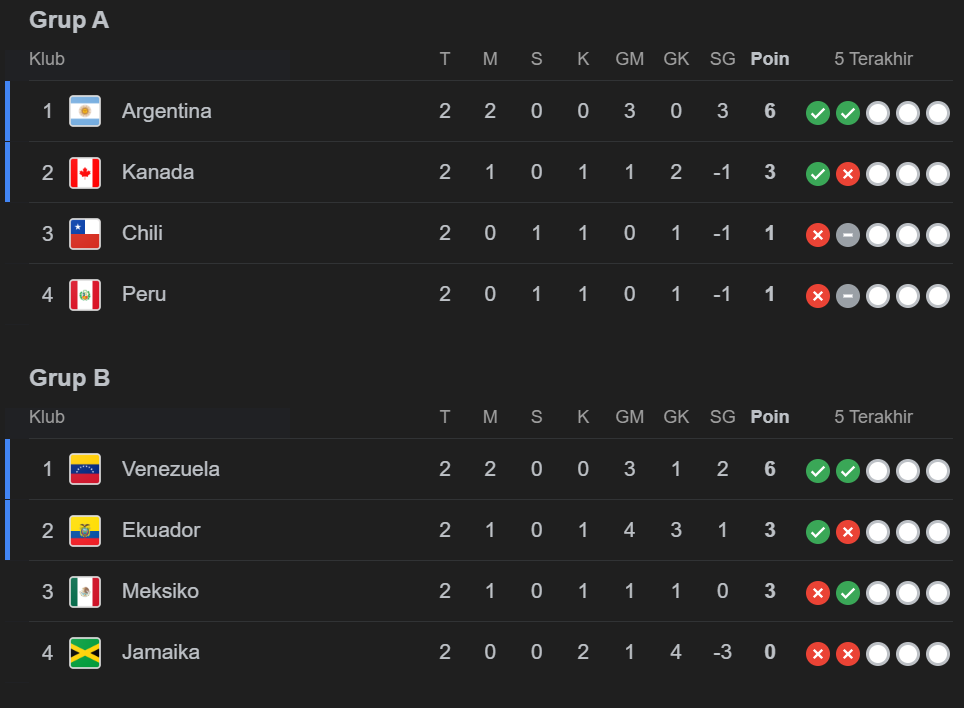Click the Jamaica flag icon
Viewport: 964px width, 708px height.
click(x=85, y=652)
